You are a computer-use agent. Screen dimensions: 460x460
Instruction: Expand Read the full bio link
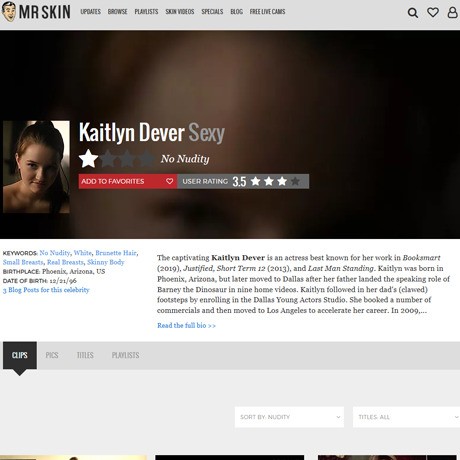[x=186, y=325]
